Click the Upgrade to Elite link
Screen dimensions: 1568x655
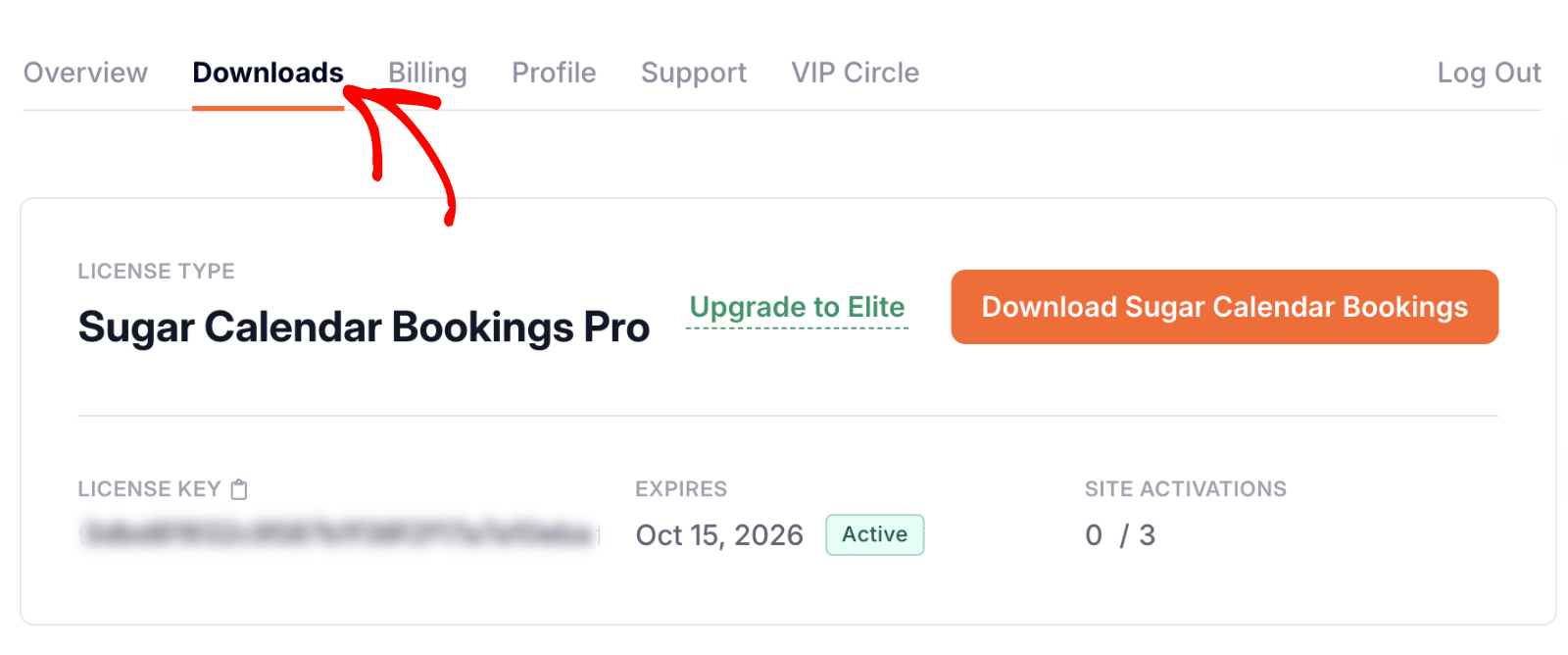pos(797,307)
